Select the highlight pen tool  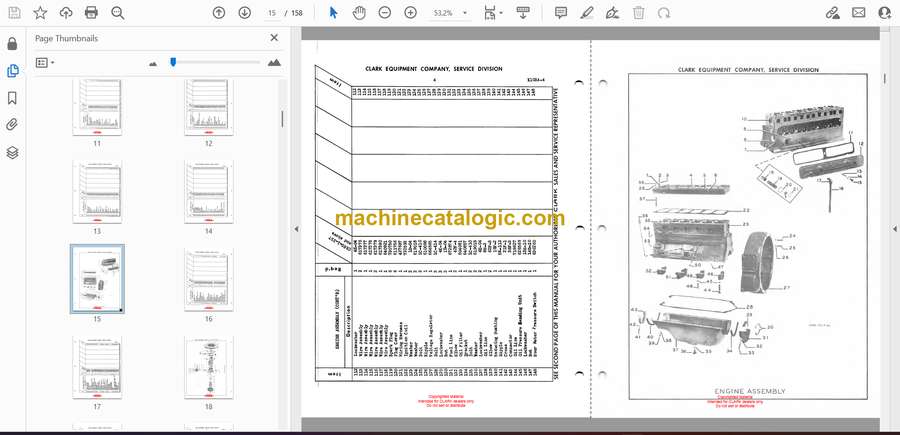[x=587, y=13]
